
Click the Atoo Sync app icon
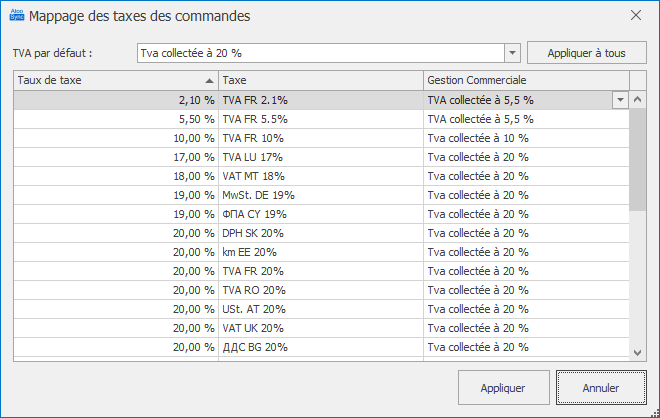point(15,16)
